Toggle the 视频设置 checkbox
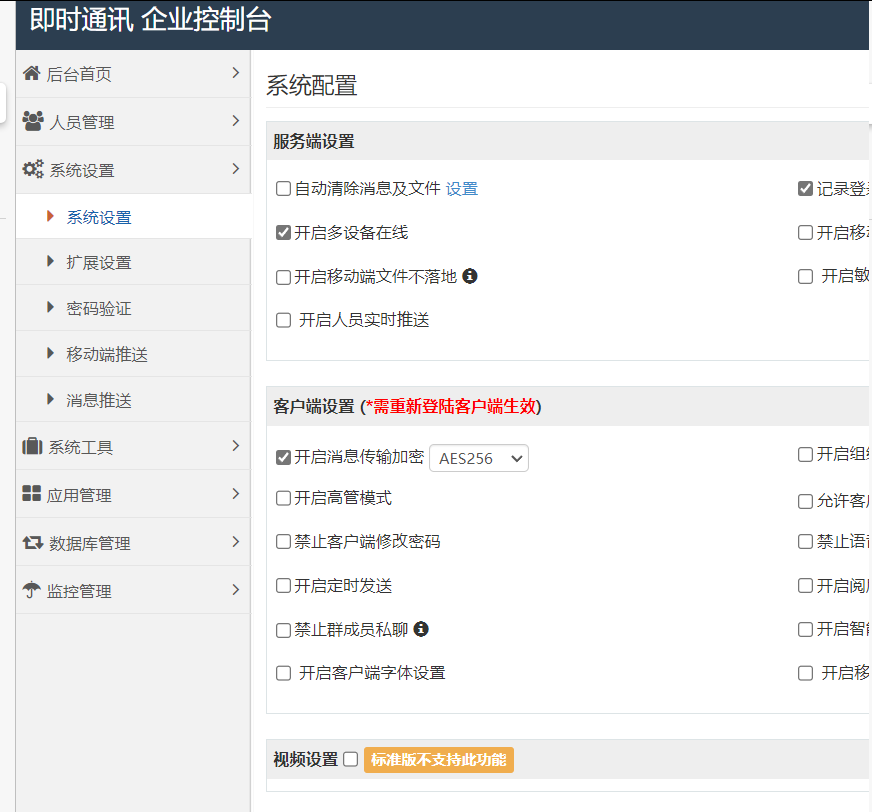The image size is (872, 812). coord(350,759)
